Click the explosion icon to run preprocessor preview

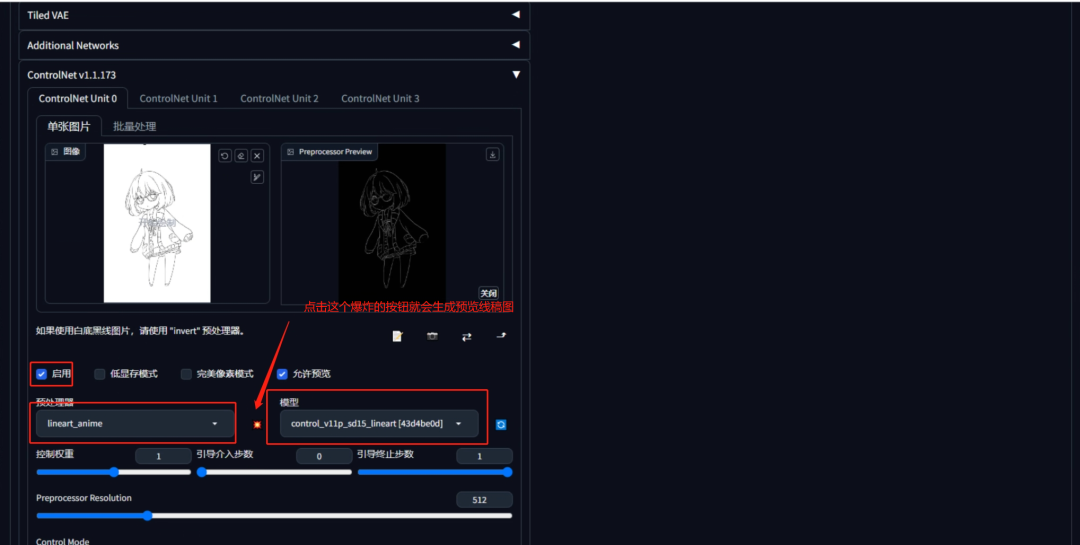click(x=257, y=425)
